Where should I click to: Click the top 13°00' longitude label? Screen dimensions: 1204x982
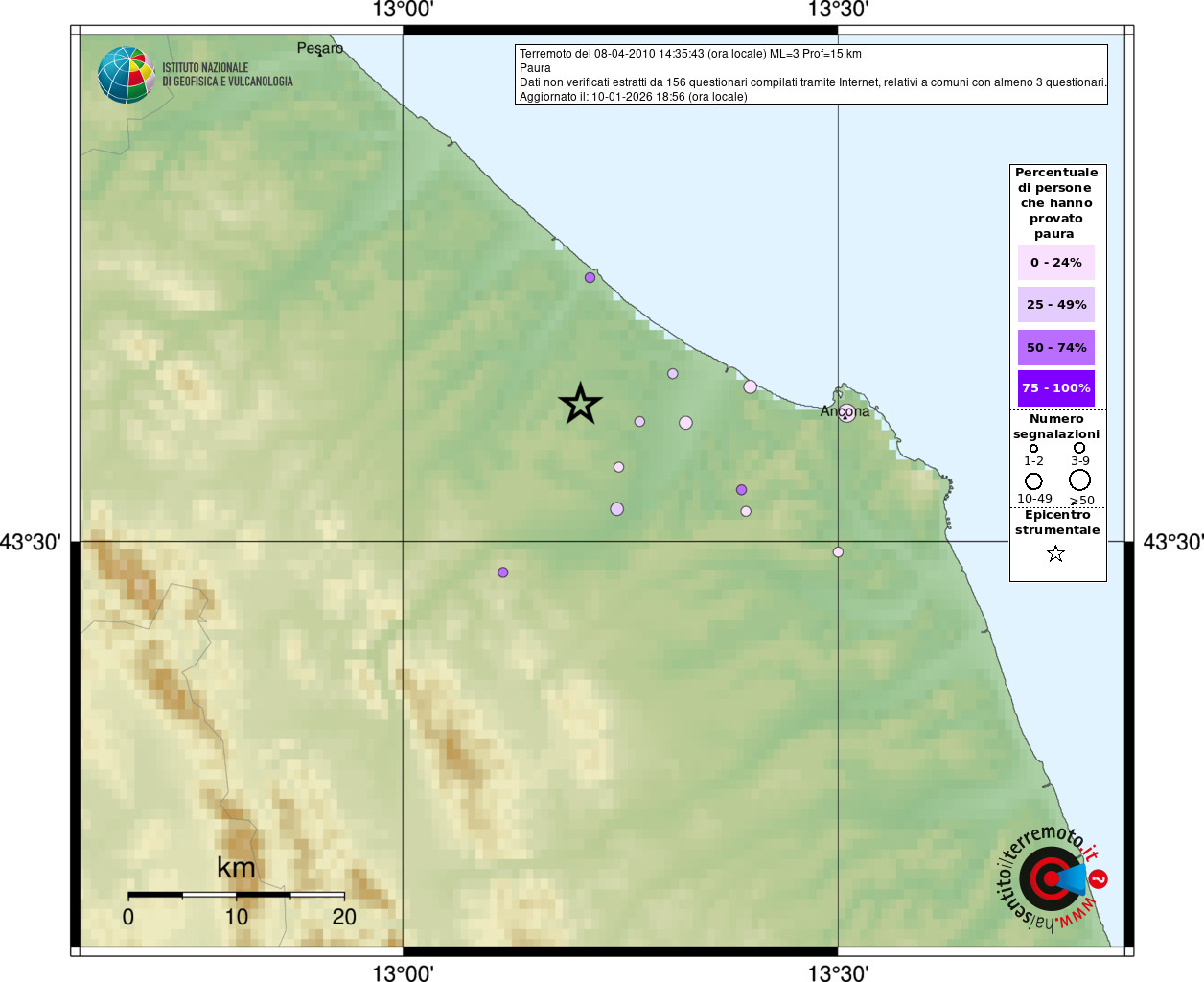point(403,11)
